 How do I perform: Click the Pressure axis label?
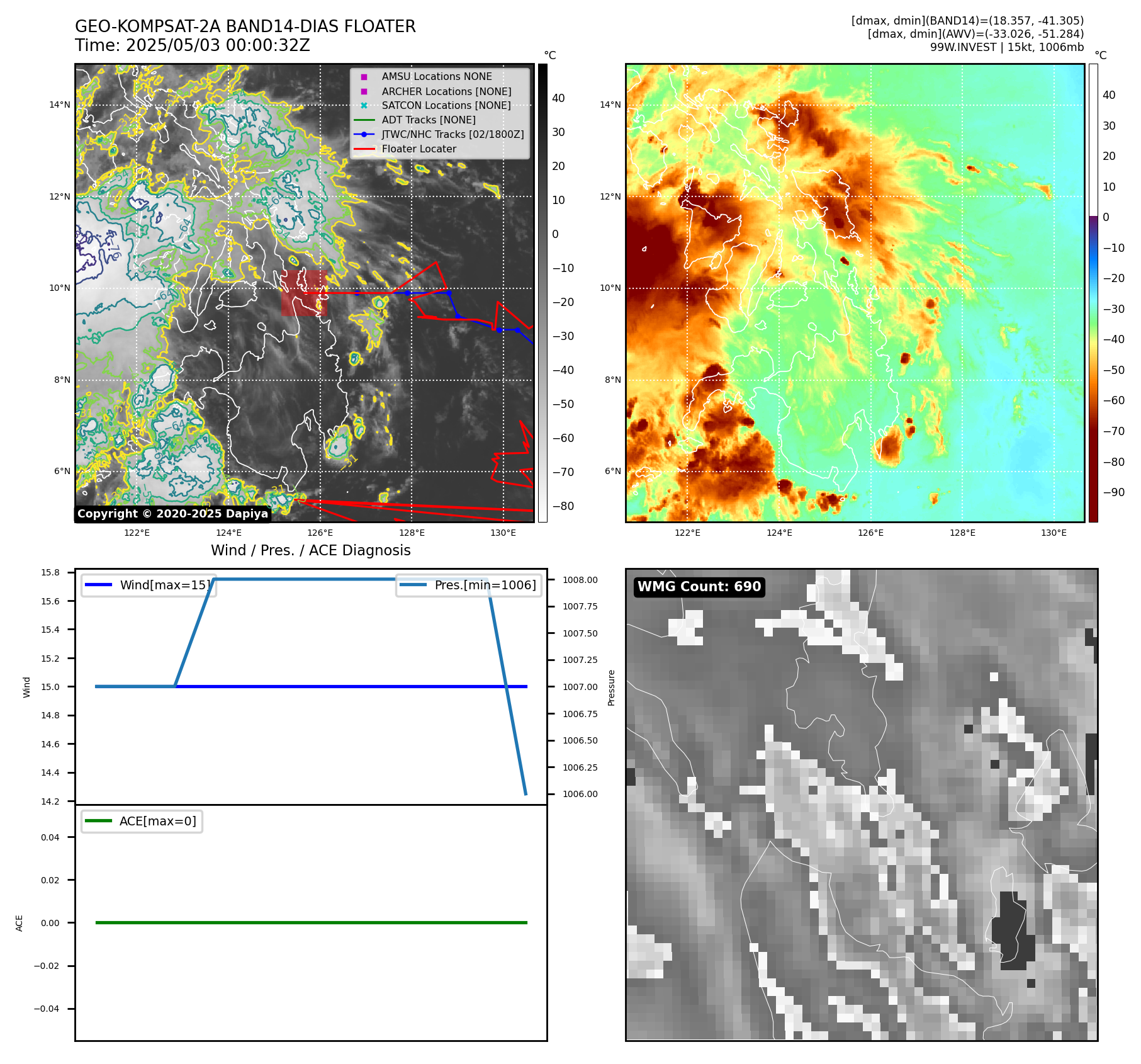tap(611, 688)
